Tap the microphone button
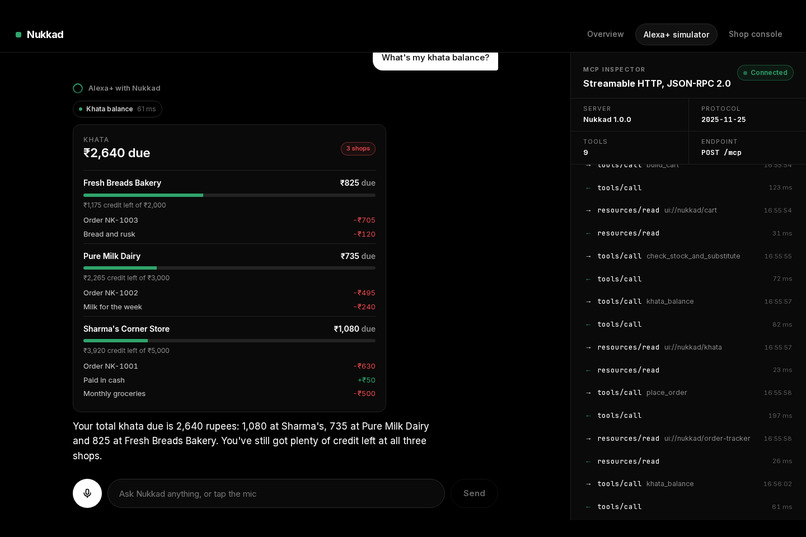 pyautogui.click(x=87, y=493)
